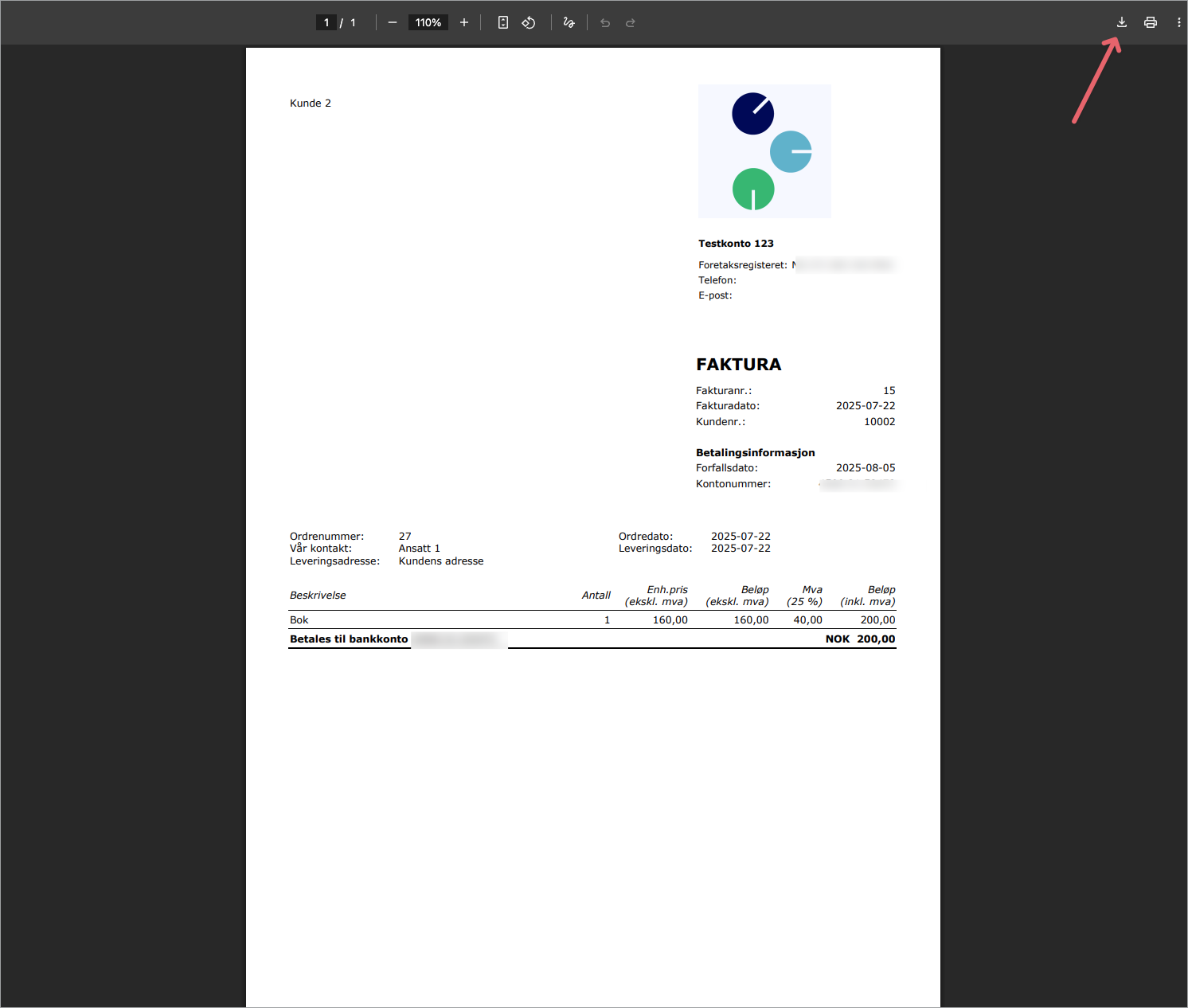Click the 110% zoom level field
The width and height of the screenshot is (1188, 1008).
(428, 22)
